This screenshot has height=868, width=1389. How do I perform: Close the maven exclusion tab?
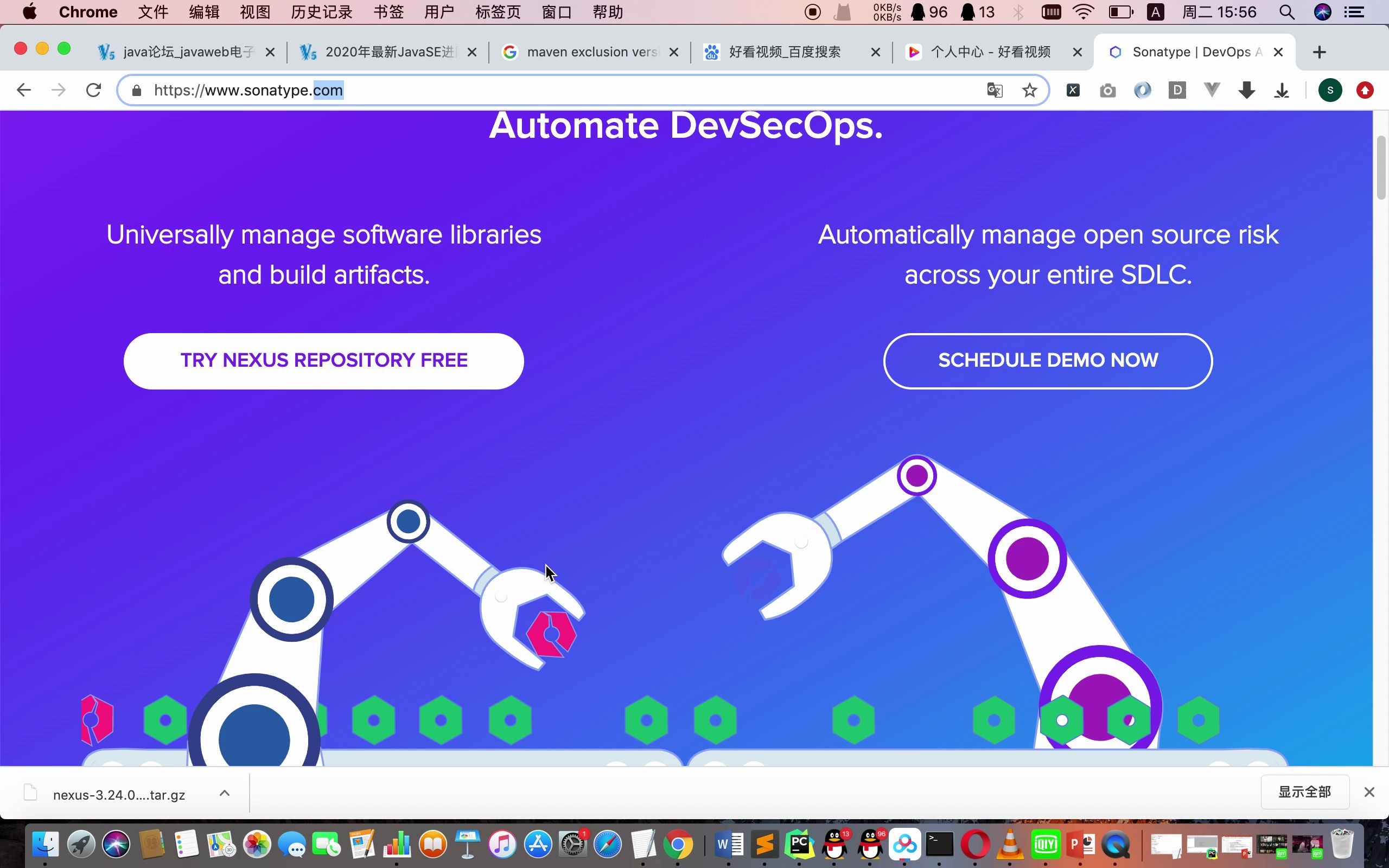tap(674, 52)
